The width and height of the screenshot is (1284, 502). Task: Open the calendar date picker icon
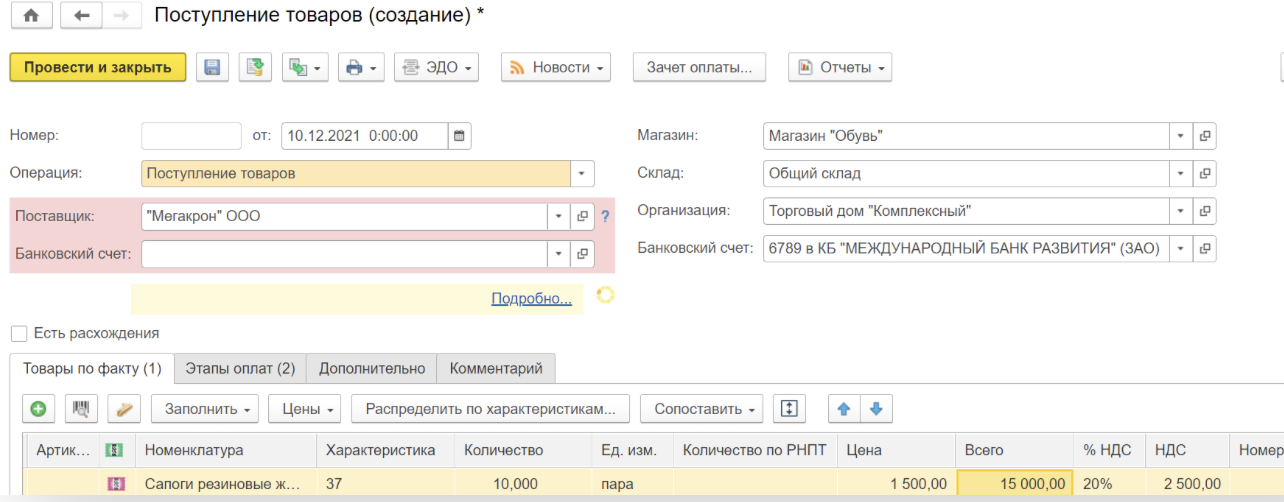click(x=459, y=136)
